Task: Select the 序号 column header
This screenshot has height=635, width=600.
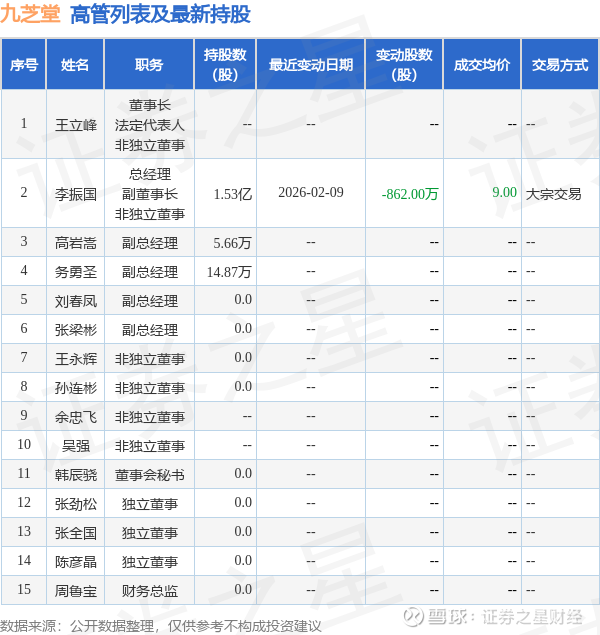Action: [x=24, y=64]
